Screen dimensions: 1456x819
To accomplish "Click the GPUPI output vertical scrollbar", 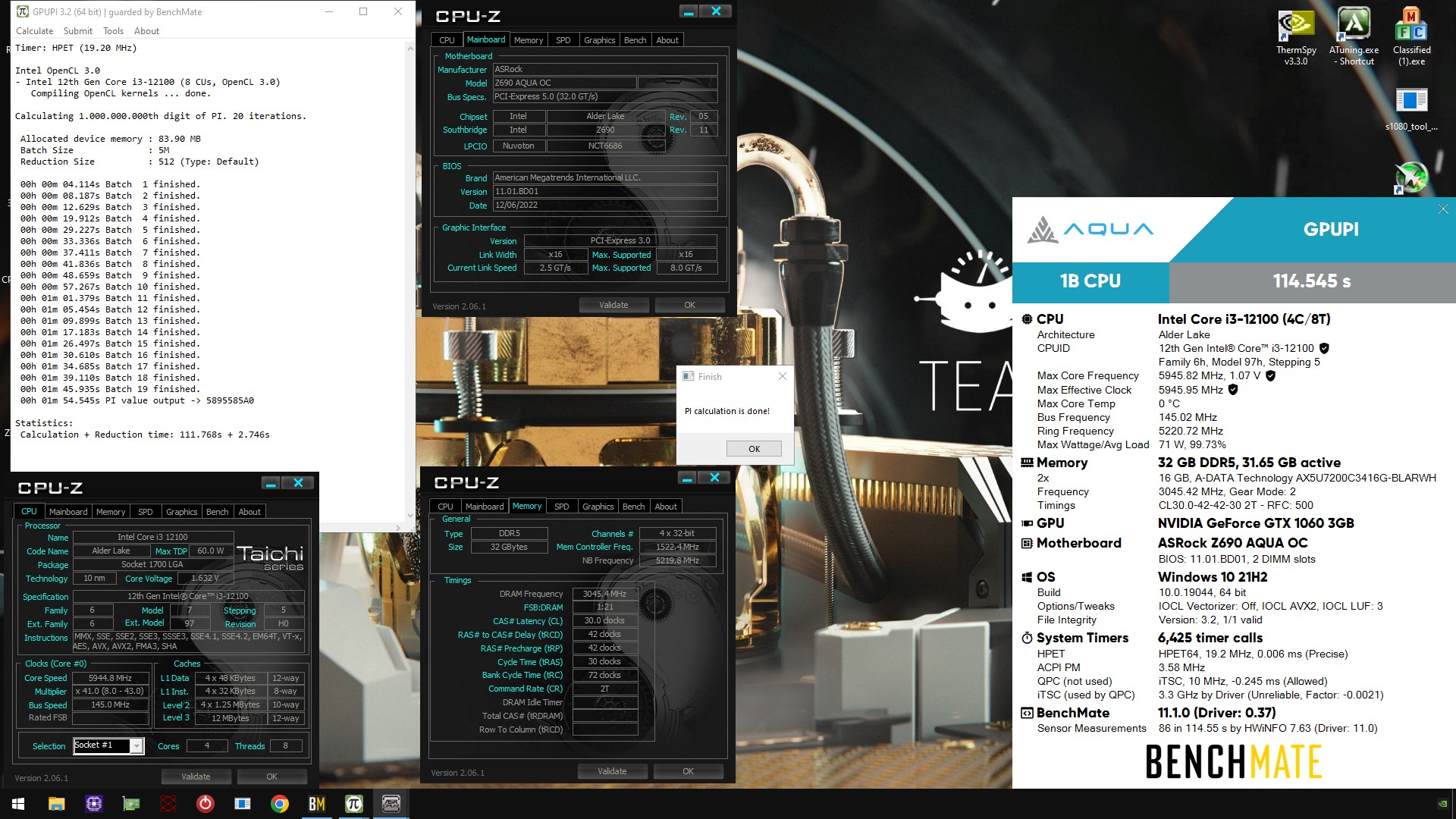I will [410, 281].
